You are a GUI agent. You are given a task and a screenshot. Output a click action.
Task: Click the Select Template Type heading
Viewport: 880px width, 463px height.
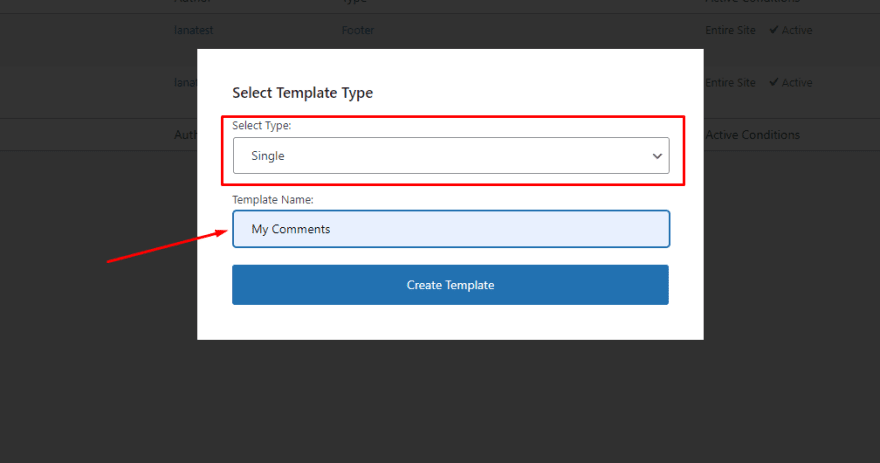(x=302, y=93)
